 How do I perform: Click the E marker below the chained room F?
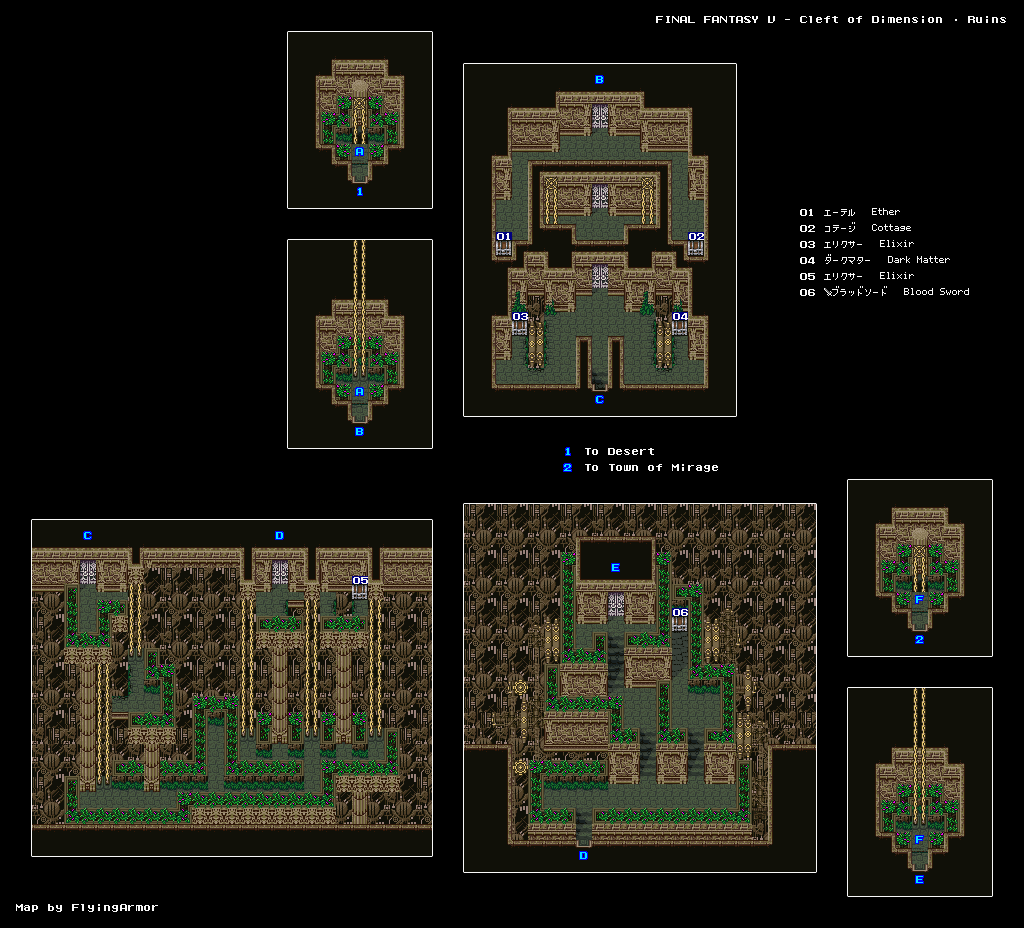(x=920, y=880)
